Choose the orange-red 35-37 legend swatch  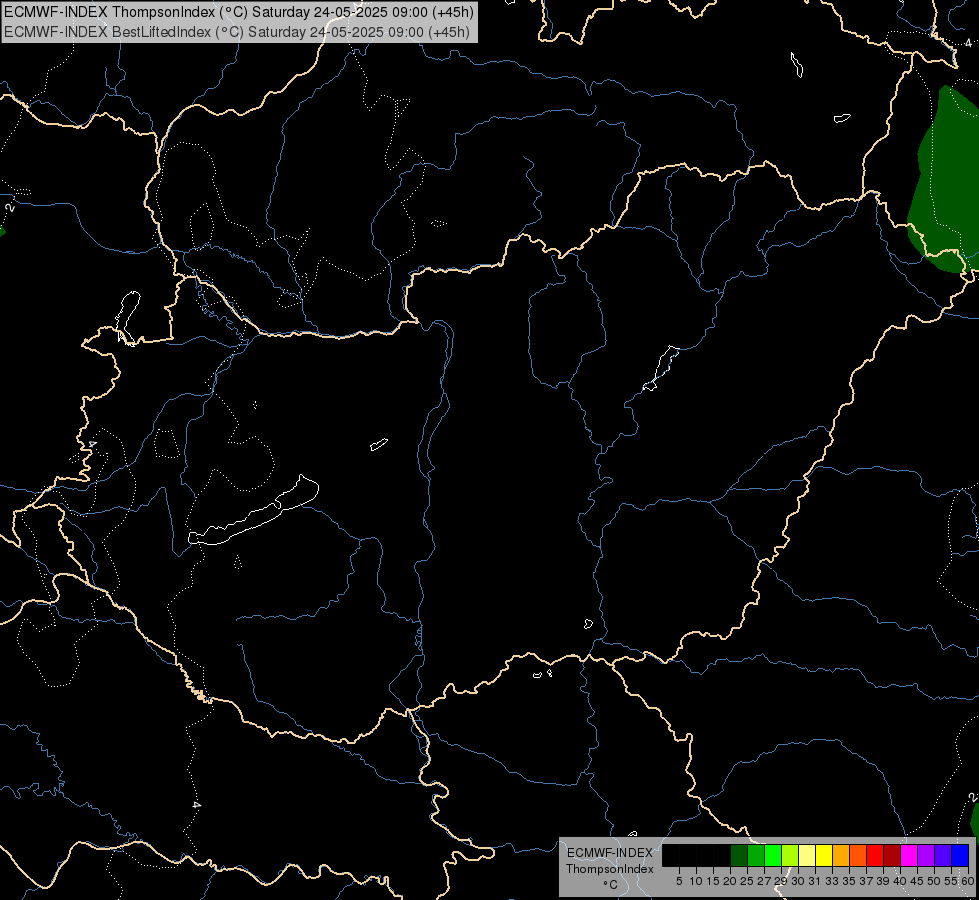tap(858, 855)
